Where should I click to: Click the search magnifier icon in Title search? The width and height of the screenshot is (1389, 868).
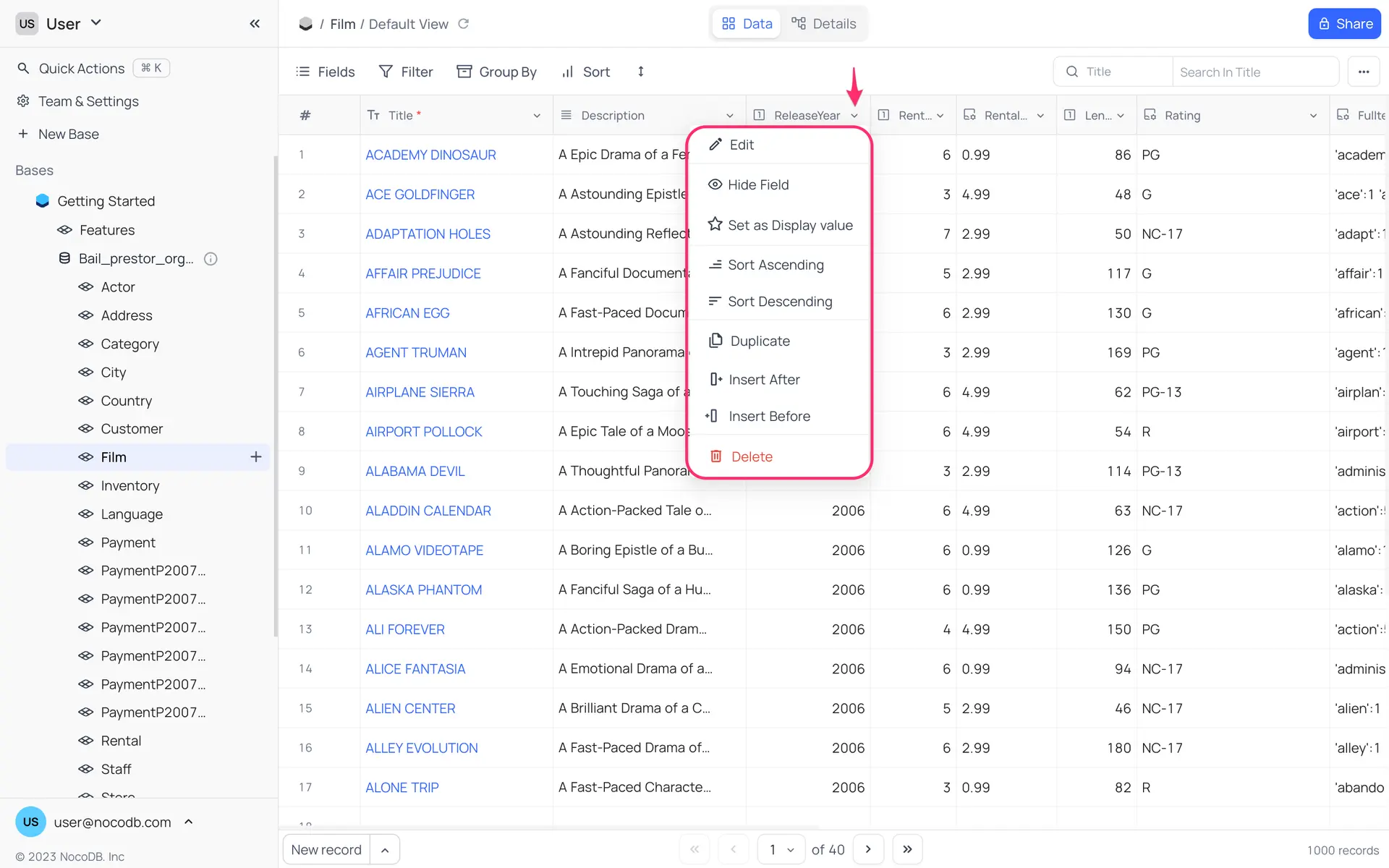[x=1072, y=72]
